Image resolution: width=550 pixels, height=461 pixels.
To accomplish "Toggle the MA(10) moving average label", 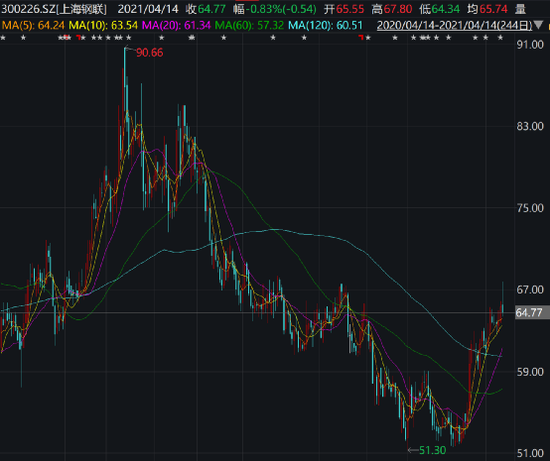I will pyautogui.click(x=103, y=25).
